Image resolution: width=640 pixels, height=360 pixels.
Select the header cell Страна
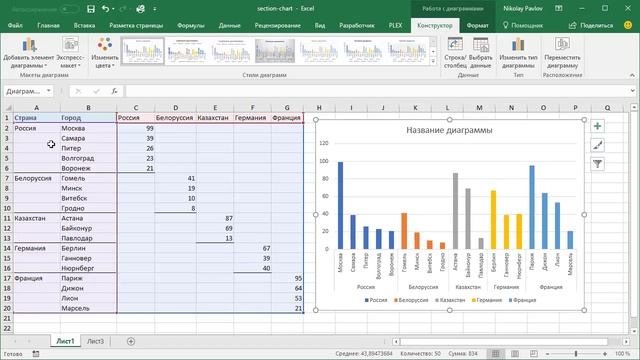[37, 118]
